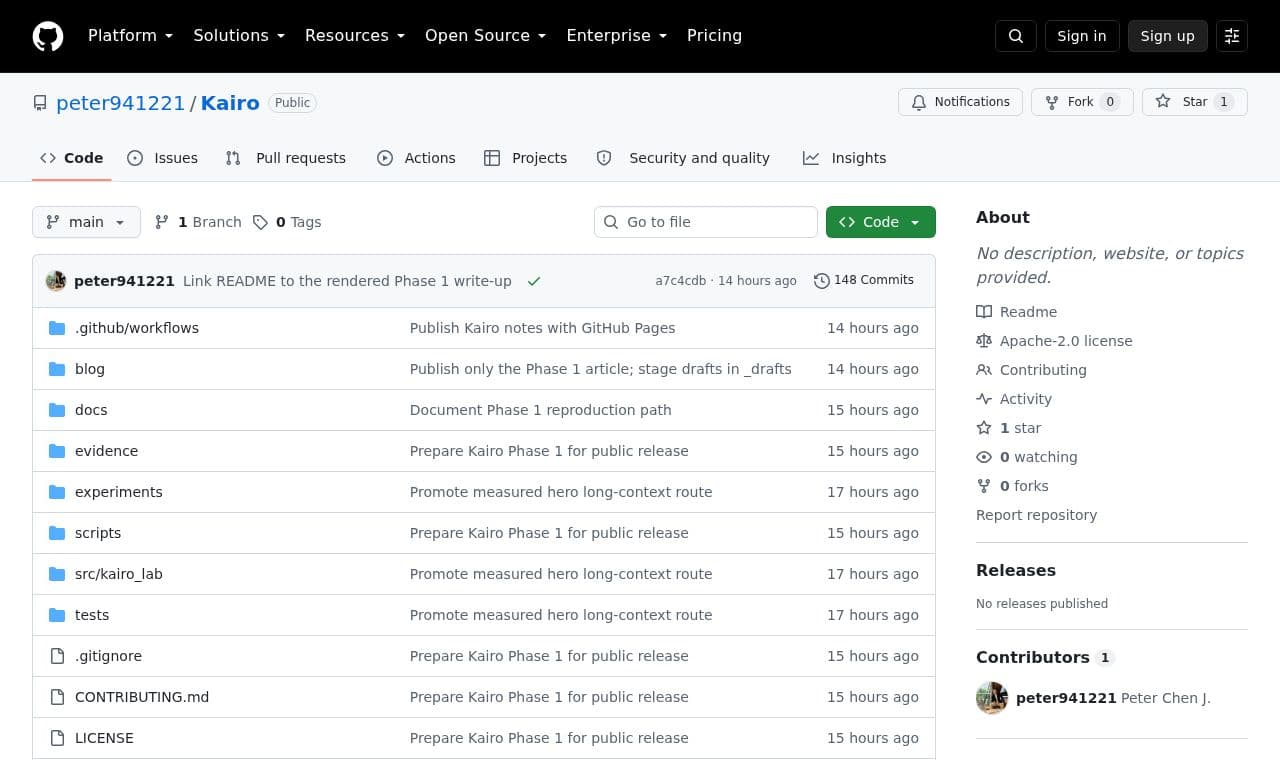
Task: Expand the Enterprise menu
Action: pos(617,36)
